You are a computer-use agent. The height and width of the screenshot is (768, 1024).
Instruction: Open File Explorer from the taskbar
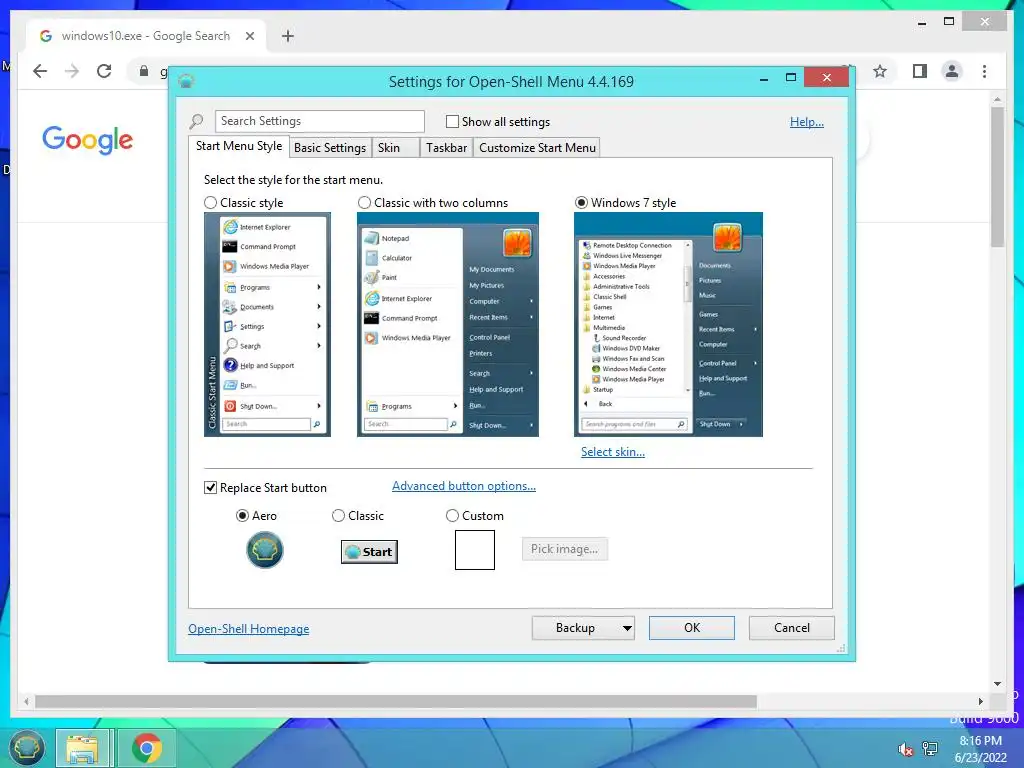coord(82,748)
